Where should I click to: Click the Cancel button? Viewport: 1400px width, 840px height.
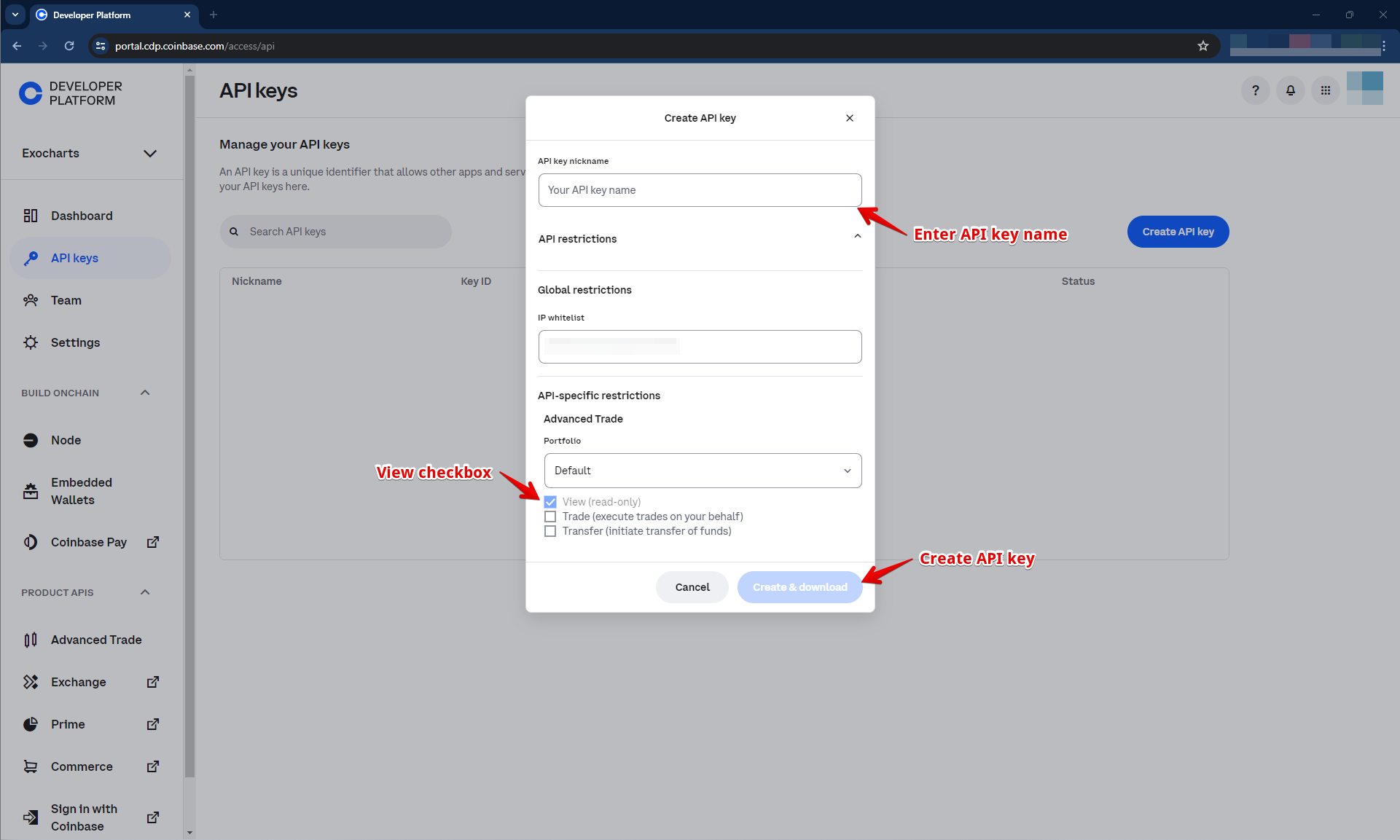click(x=692, y=587)
